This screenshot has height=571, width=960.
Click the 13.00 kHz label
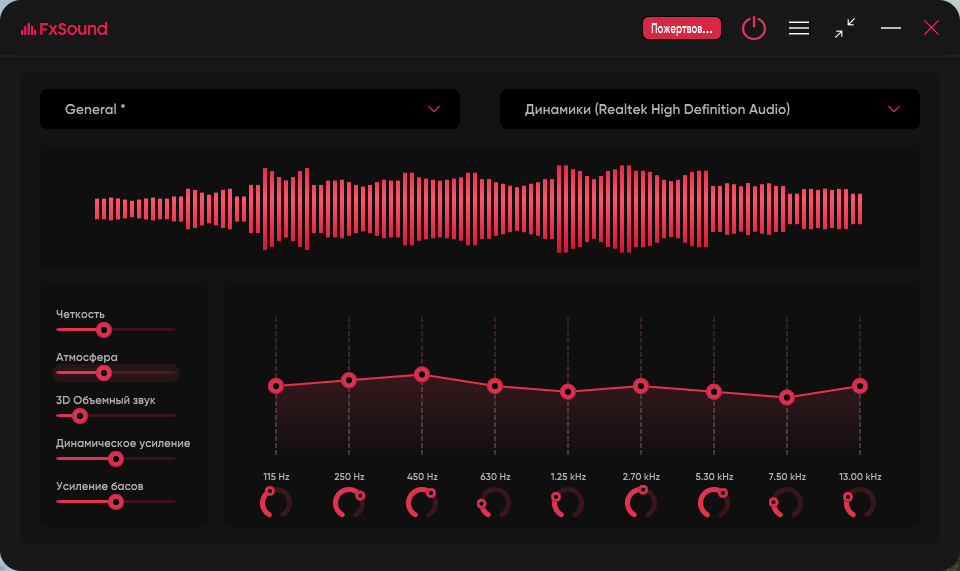click(860, 477)
